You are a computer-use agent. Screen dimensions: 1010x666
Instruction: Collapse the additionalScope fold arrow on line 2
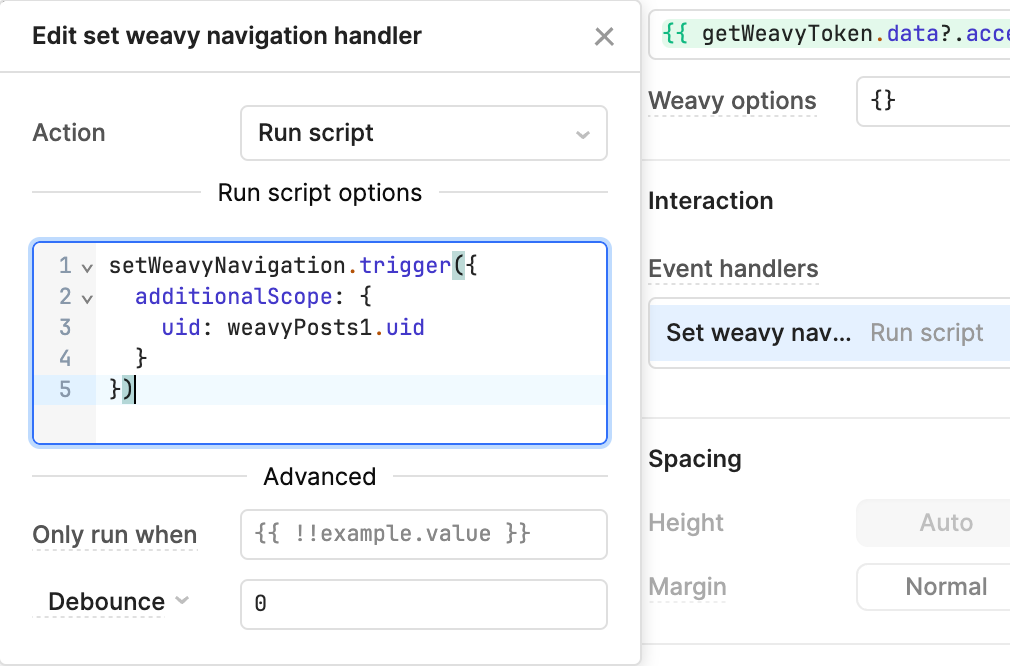point(87,298)
